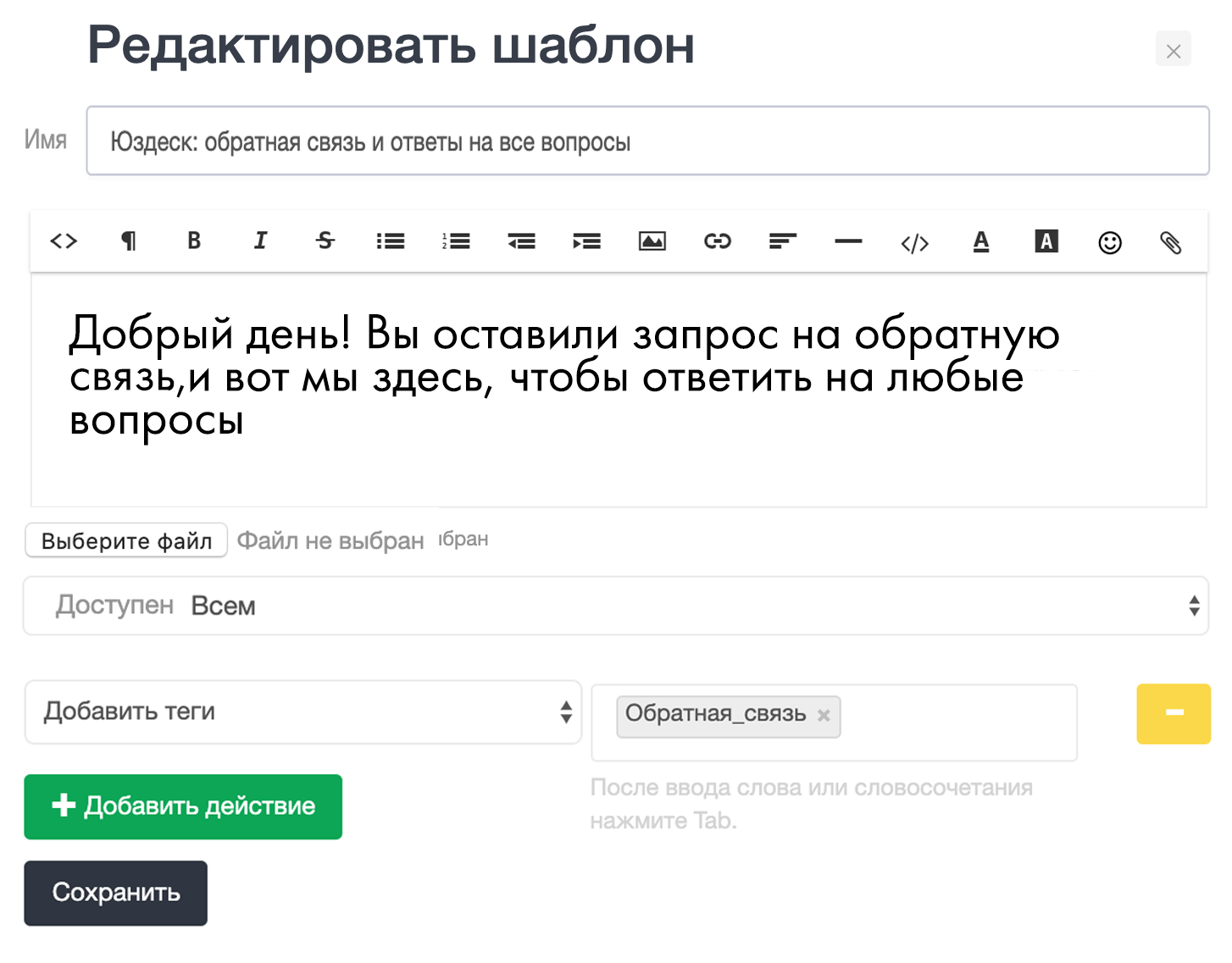Click the paragraph format icon
This screenshot has height=963, width=1232.
[128, 241]
